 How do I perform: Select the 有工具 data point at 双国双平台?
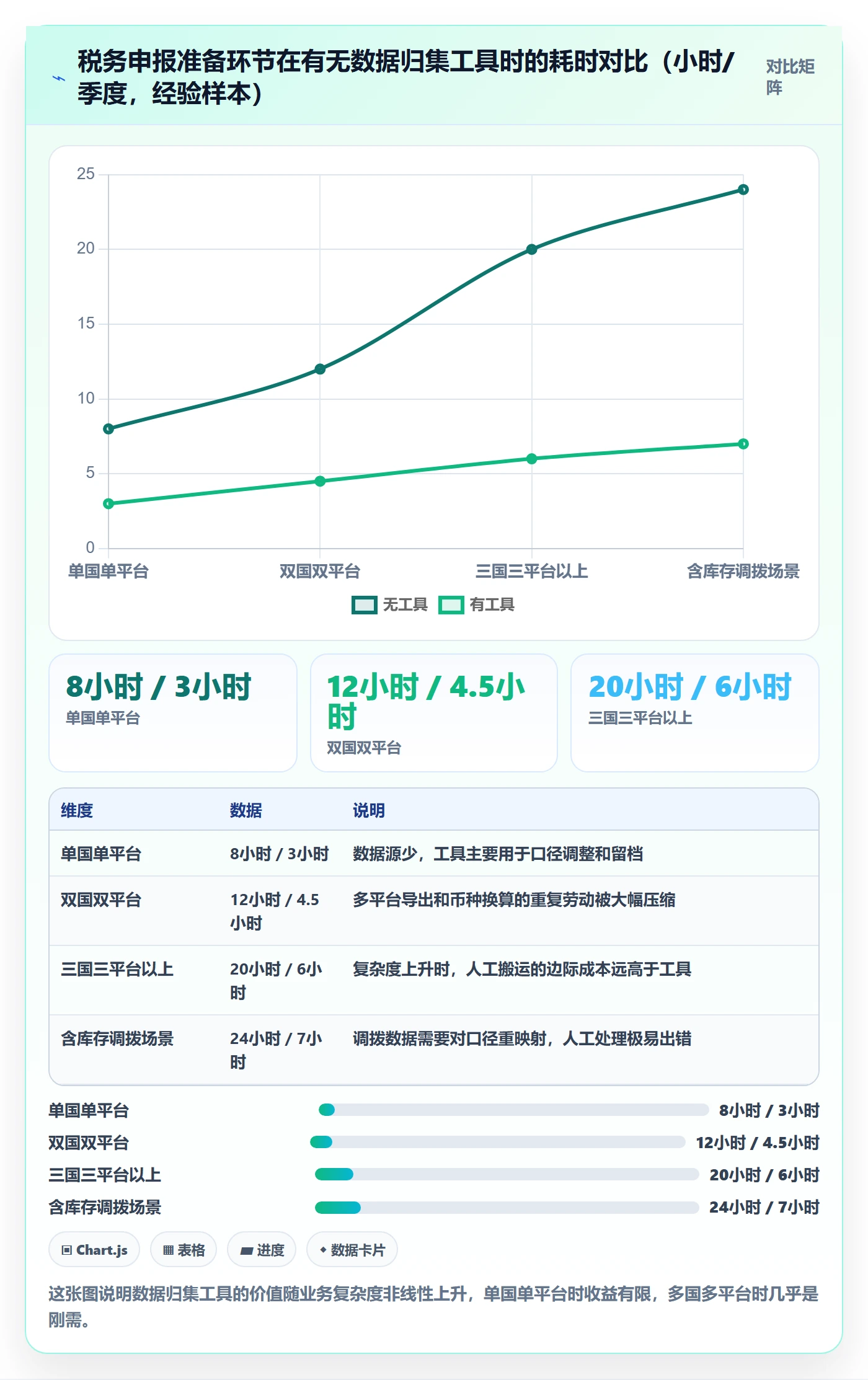coord(320,481)
